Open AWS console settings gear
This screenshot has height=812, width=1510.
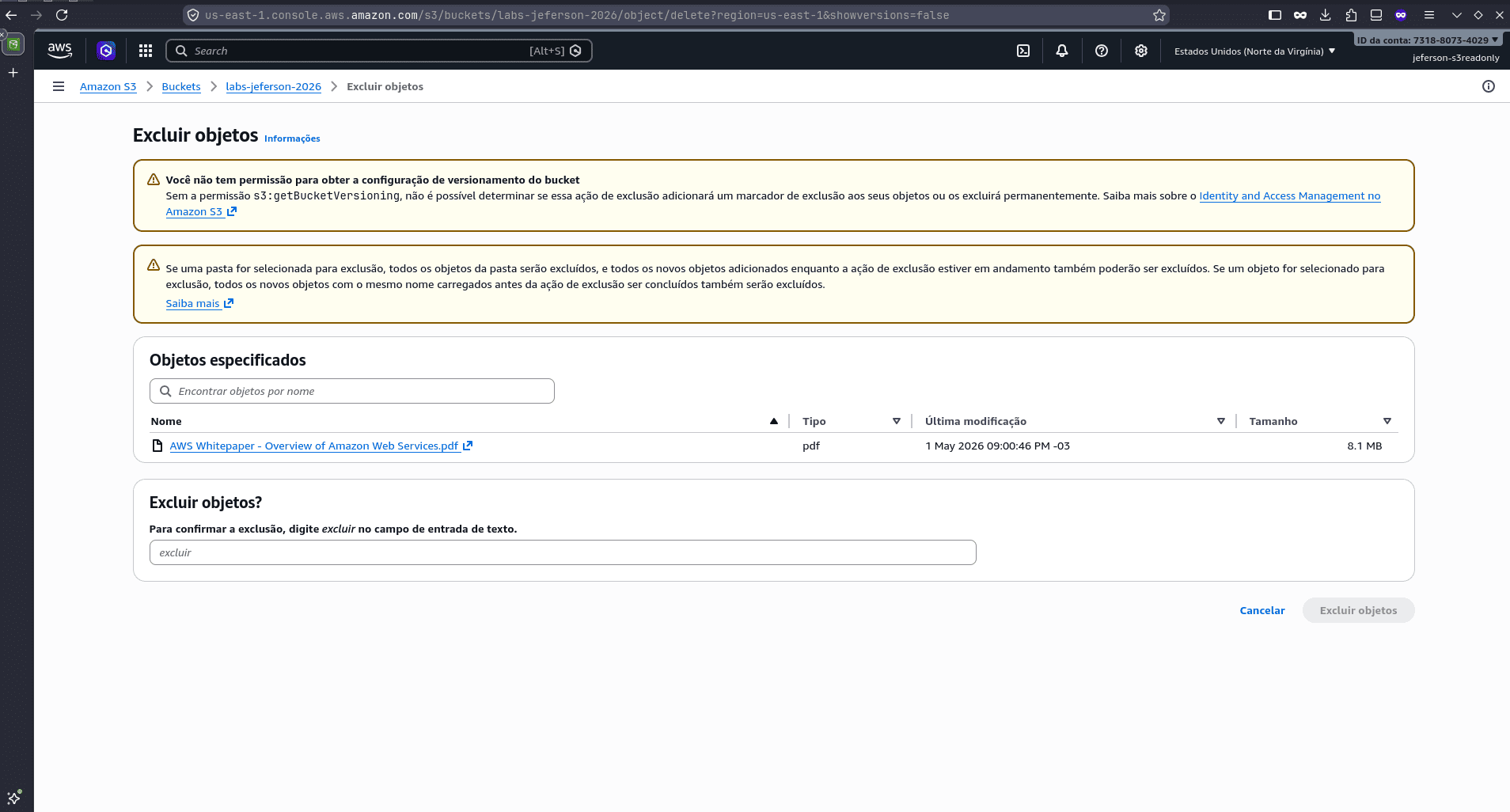(1141, 51)
